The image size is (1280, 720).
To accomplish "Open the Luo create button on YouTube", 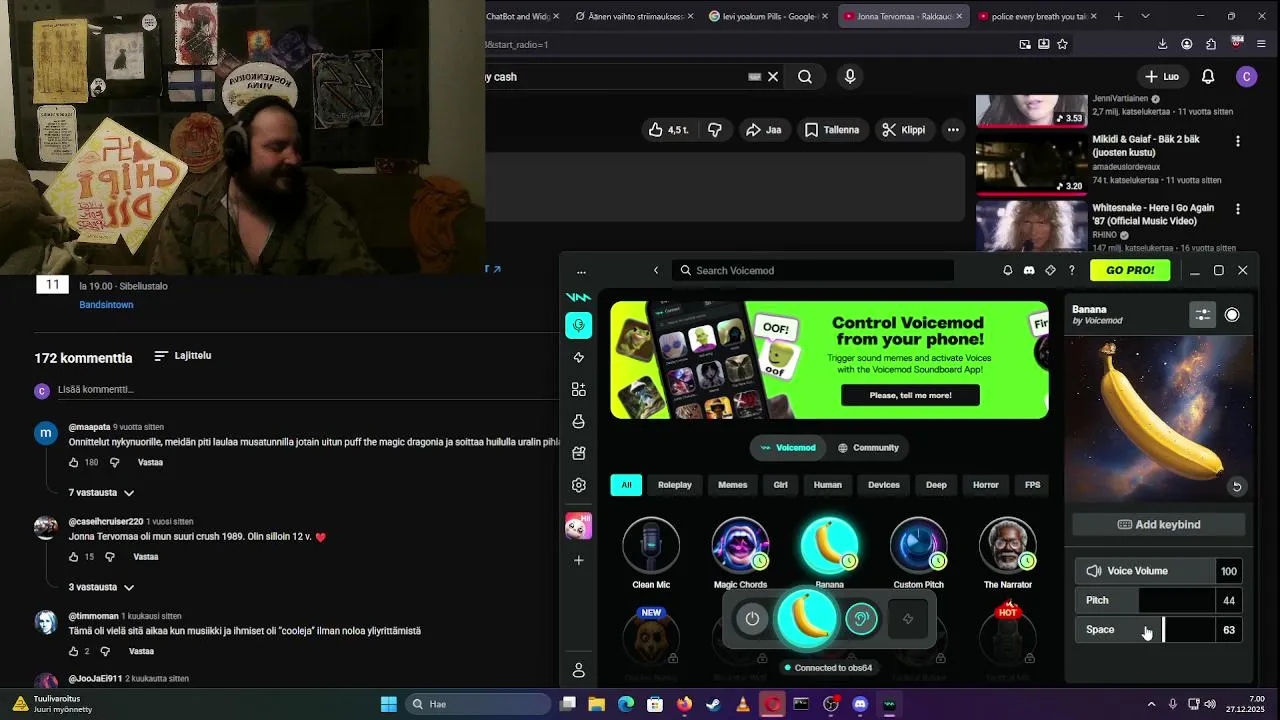I will tap(1162, 77).
